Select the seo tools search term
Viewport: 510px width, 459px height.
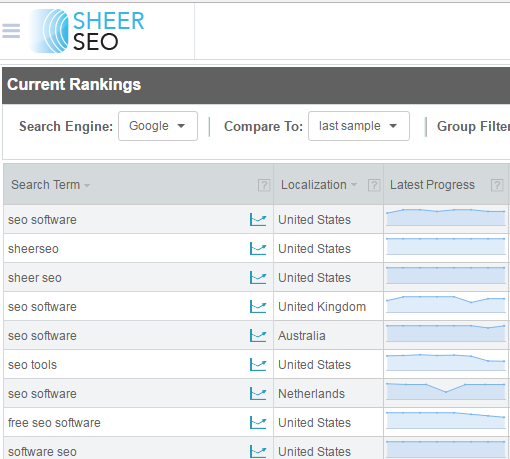coord(32,365)
